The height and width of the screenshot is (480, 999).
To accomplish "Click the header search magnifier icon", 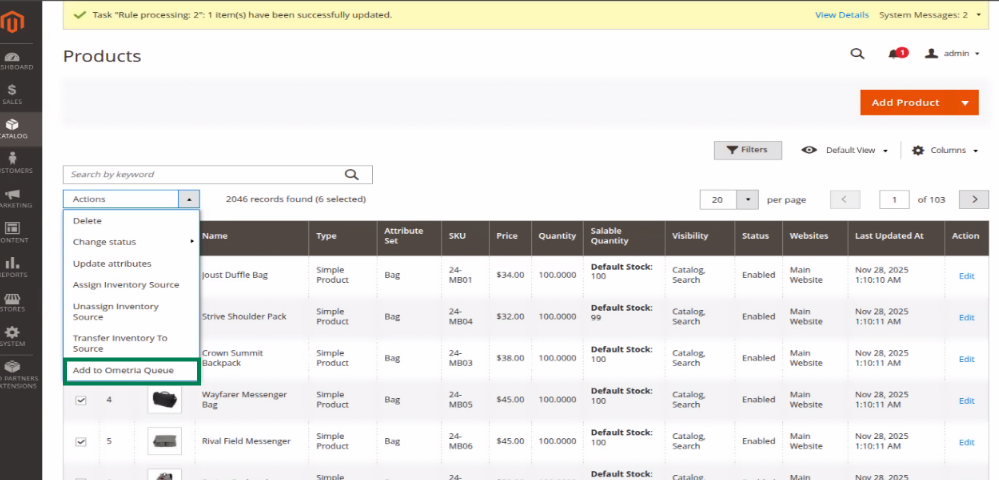I will (858, 54).
